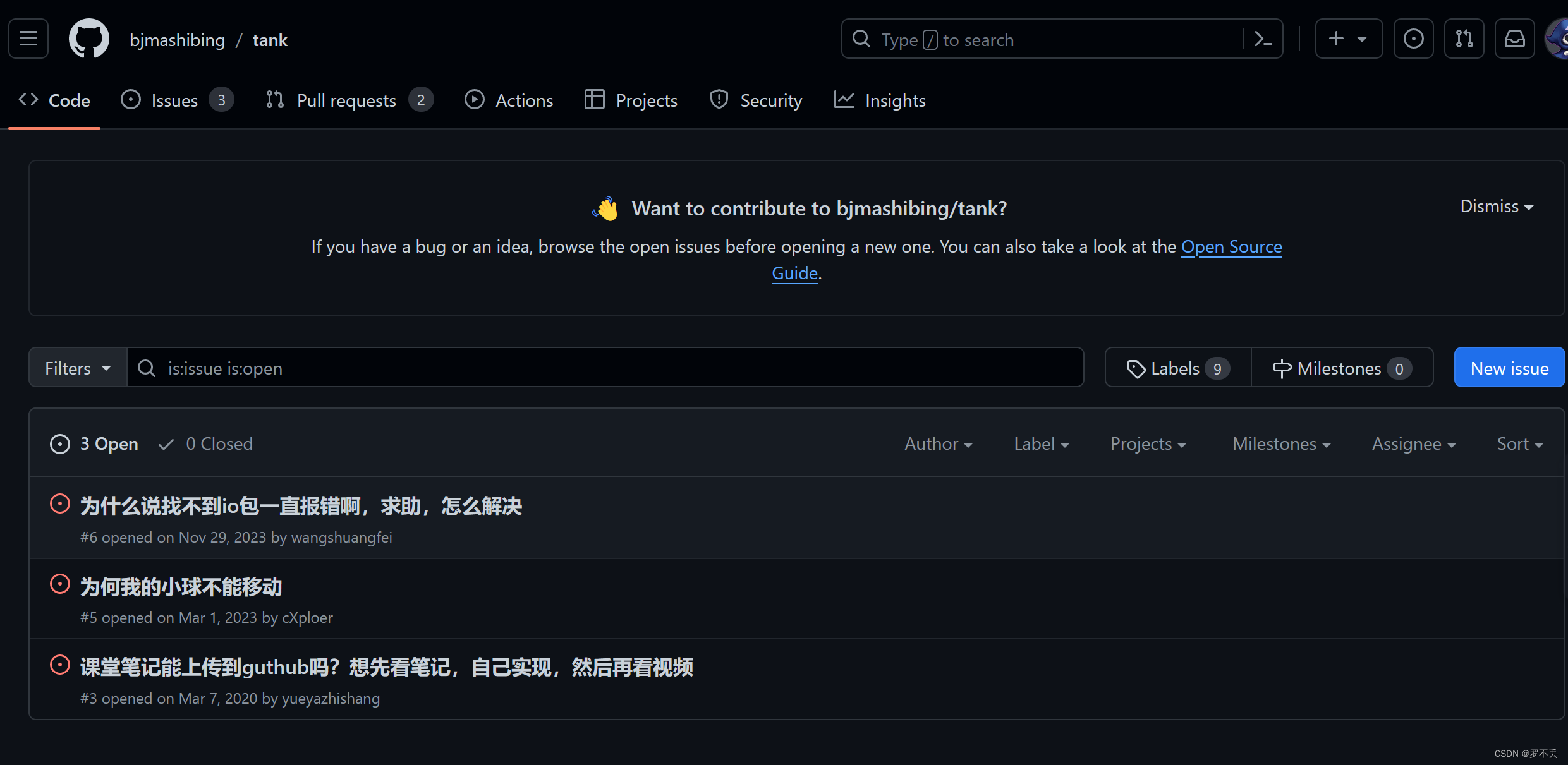Go to GitHub home via Octocat logo
The height and width of the screenshot is (765, 1568).
click(x=89, y=39)
